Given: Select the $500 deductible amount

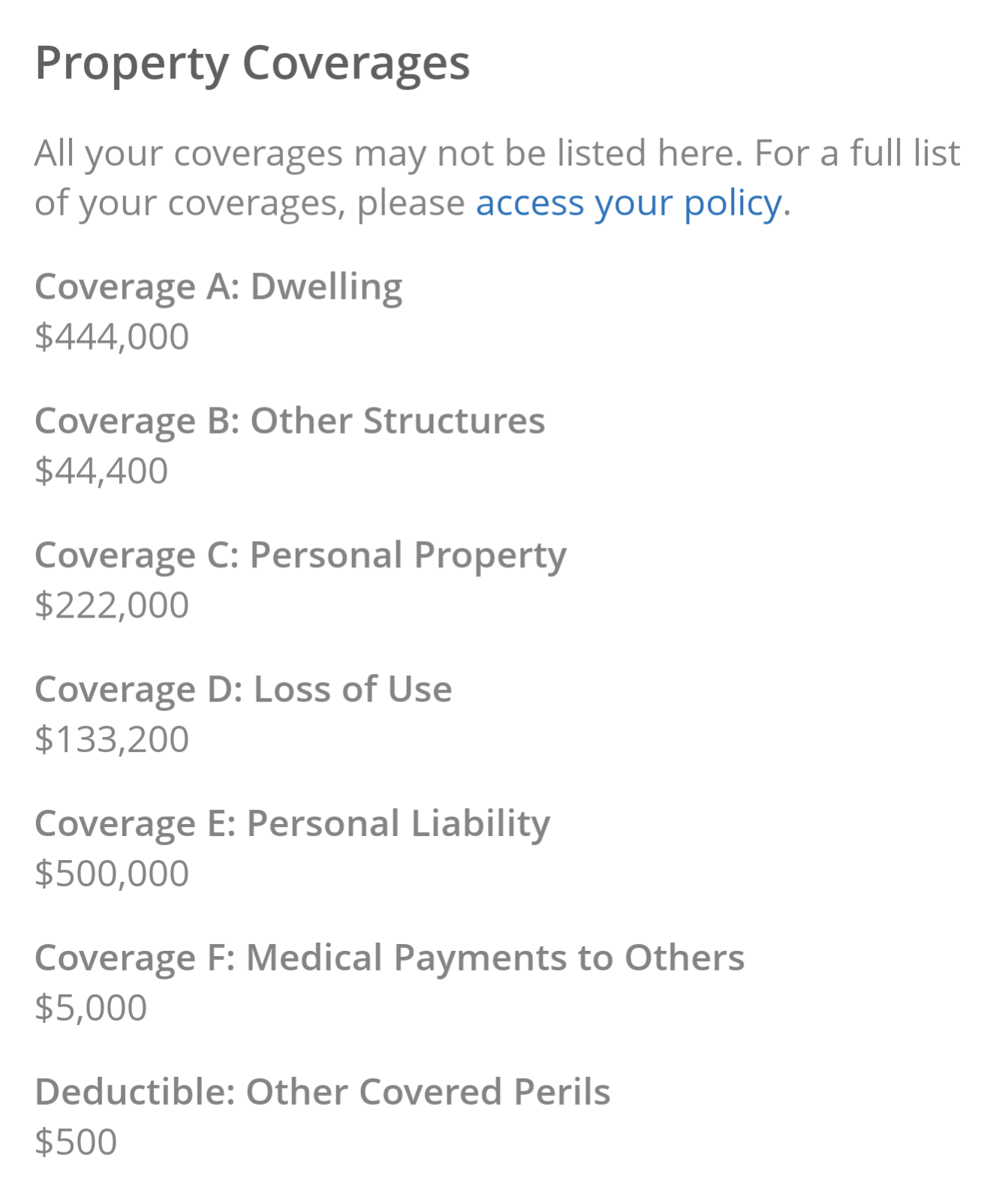Looking at the screenshot, I should [76, 1142].
